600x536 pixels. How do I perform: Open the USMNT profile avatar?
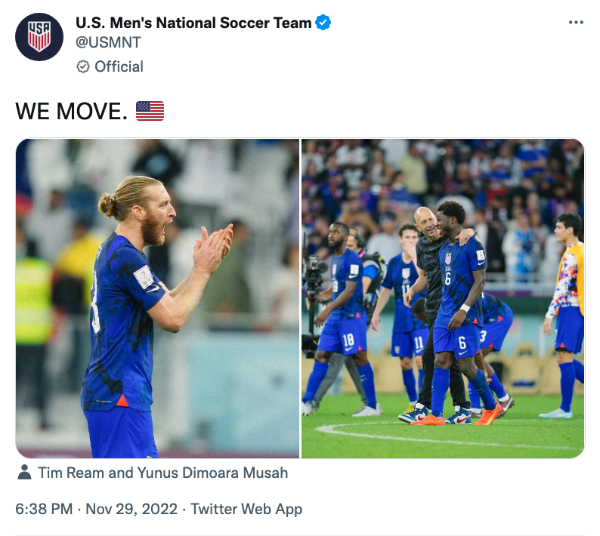39,38
